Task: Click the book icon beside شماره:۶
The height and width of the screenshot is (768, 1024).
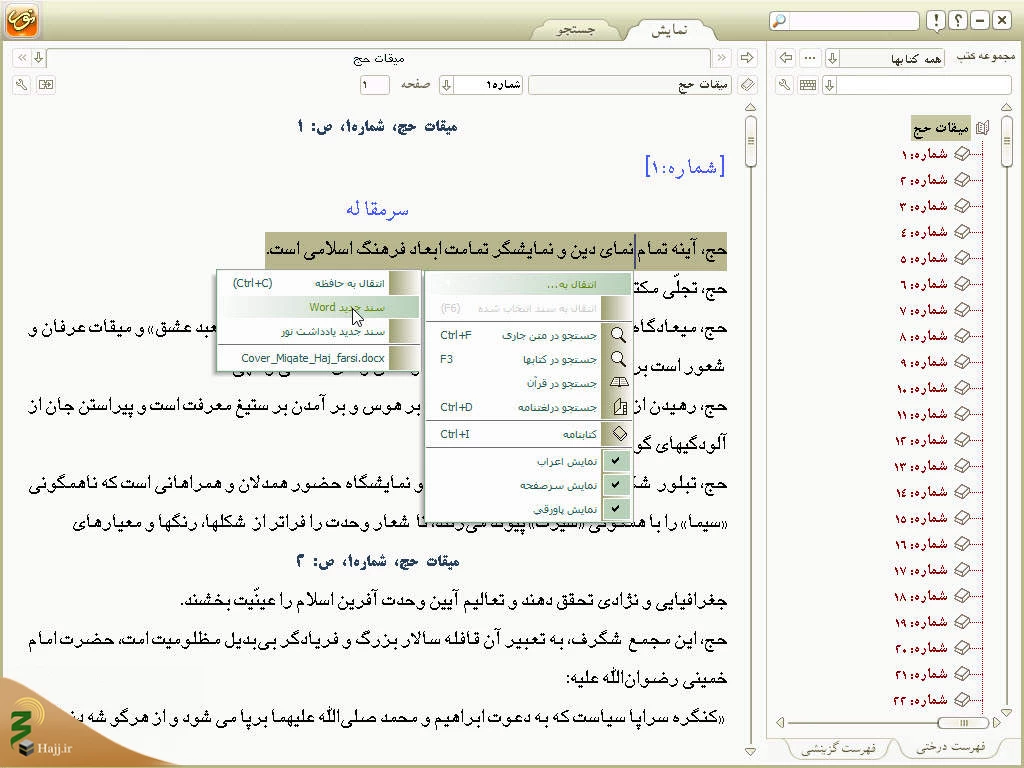Action: click(962, 283)
